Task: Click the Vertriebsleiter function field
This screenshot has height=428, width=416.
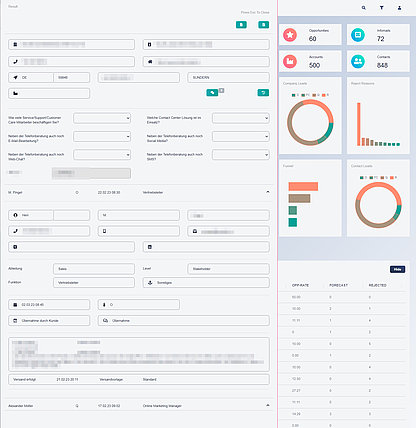Action: click(x=94, y=283)
